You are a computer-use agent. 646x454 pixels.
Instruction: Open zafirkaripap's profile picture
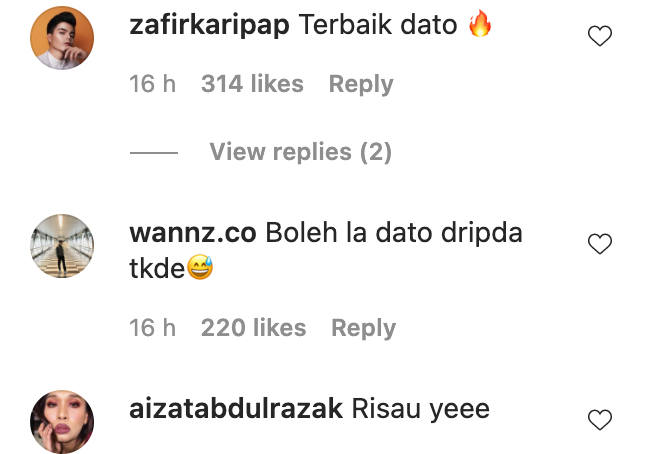[62, 38]
